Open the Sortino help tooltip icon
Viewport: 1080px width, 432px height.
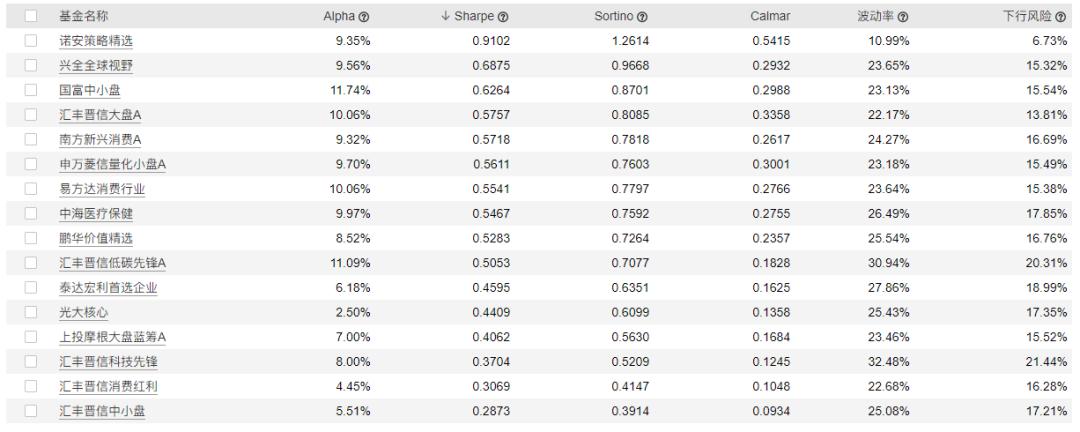[x=641, y=17]
